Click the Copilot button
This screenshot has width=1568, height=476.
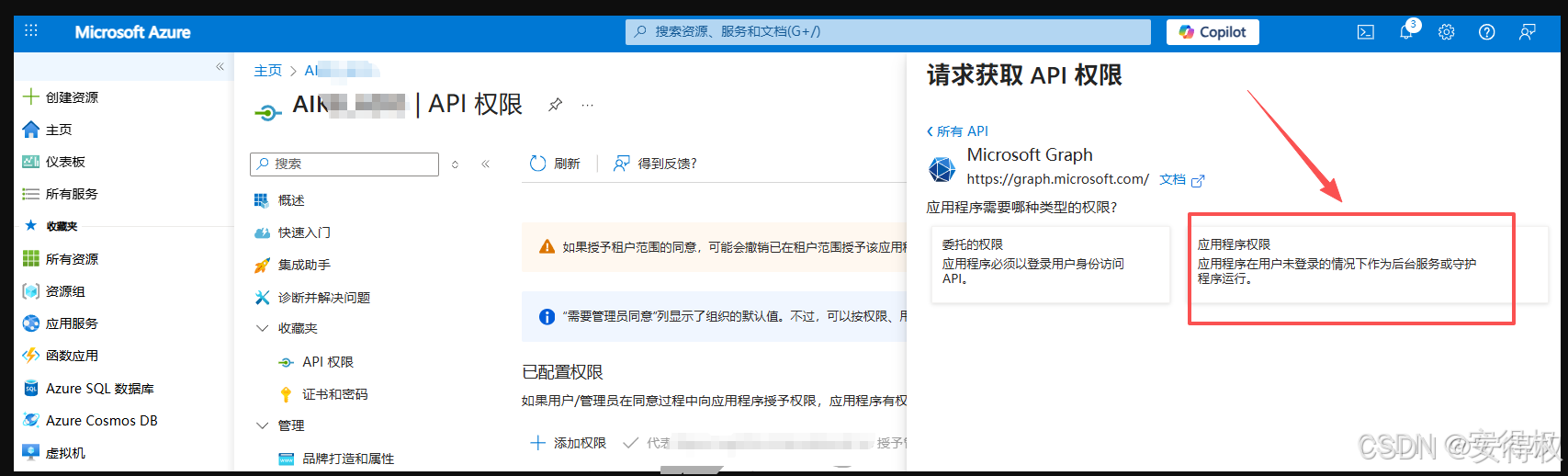pos(1213,32)
